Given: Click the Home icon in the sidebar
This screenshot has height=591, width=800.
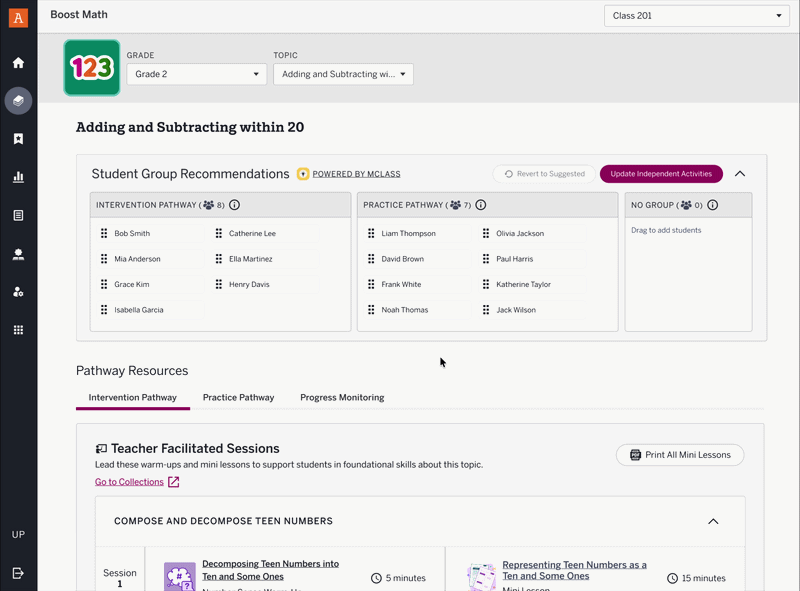Looking at the screenshot, I should [x=18, y=63].
